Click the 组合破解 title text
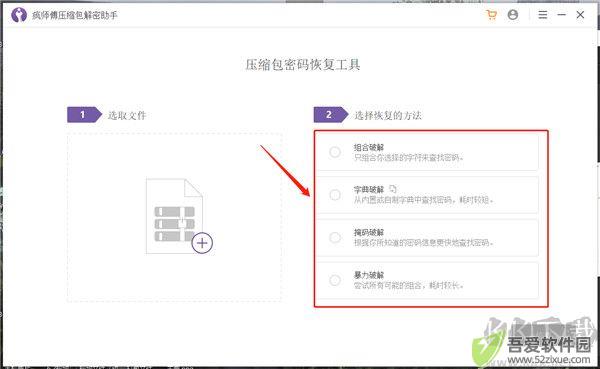 point(369,147)
